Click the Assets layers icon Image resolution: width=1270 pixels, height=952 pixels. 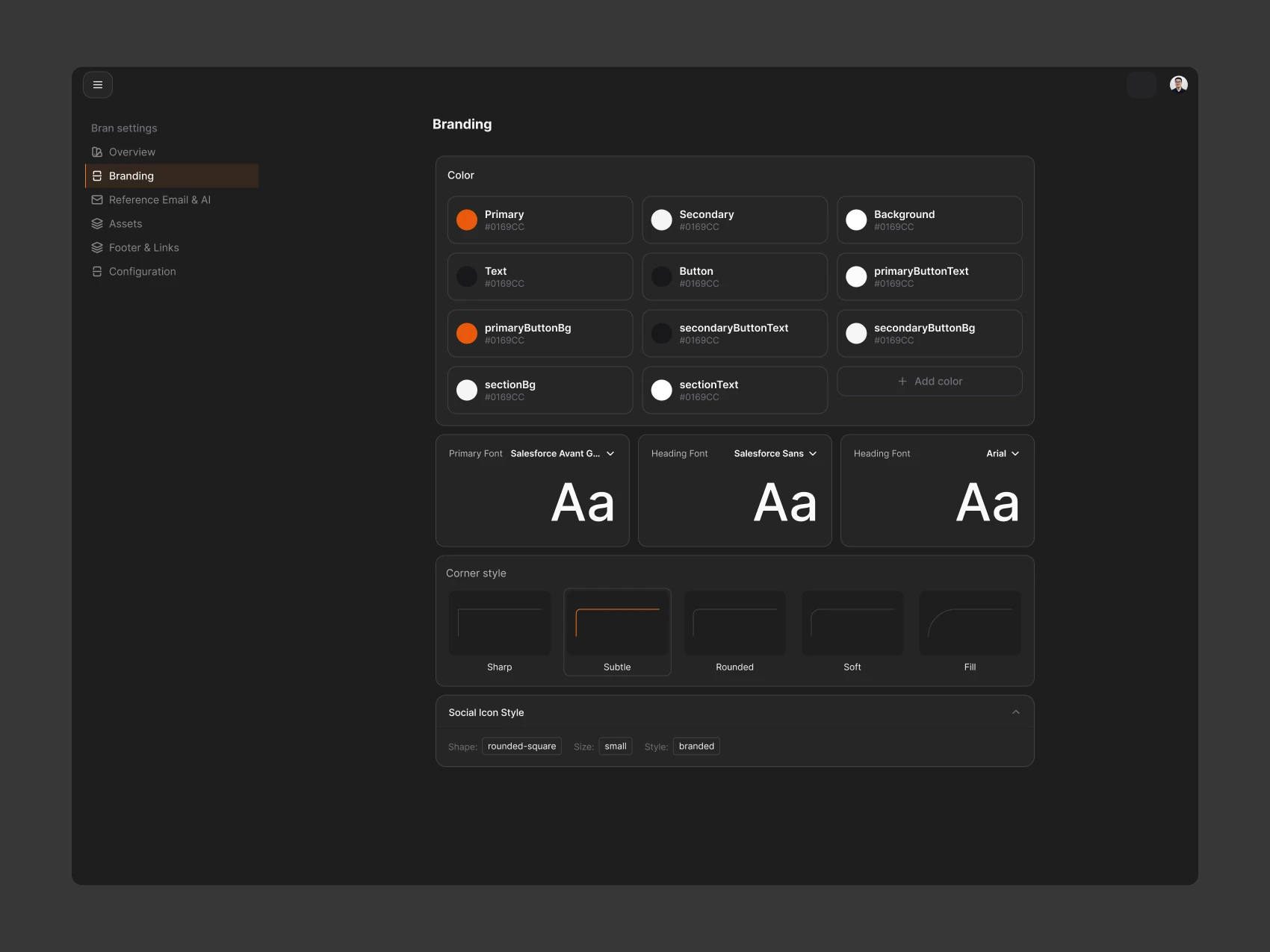(x=97, y=224)
